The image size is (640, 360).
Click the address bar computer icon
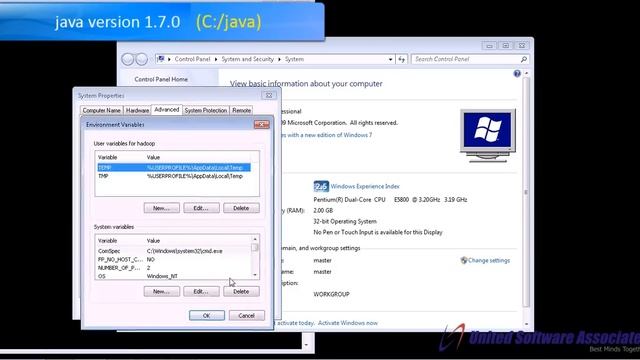[161, 59]
